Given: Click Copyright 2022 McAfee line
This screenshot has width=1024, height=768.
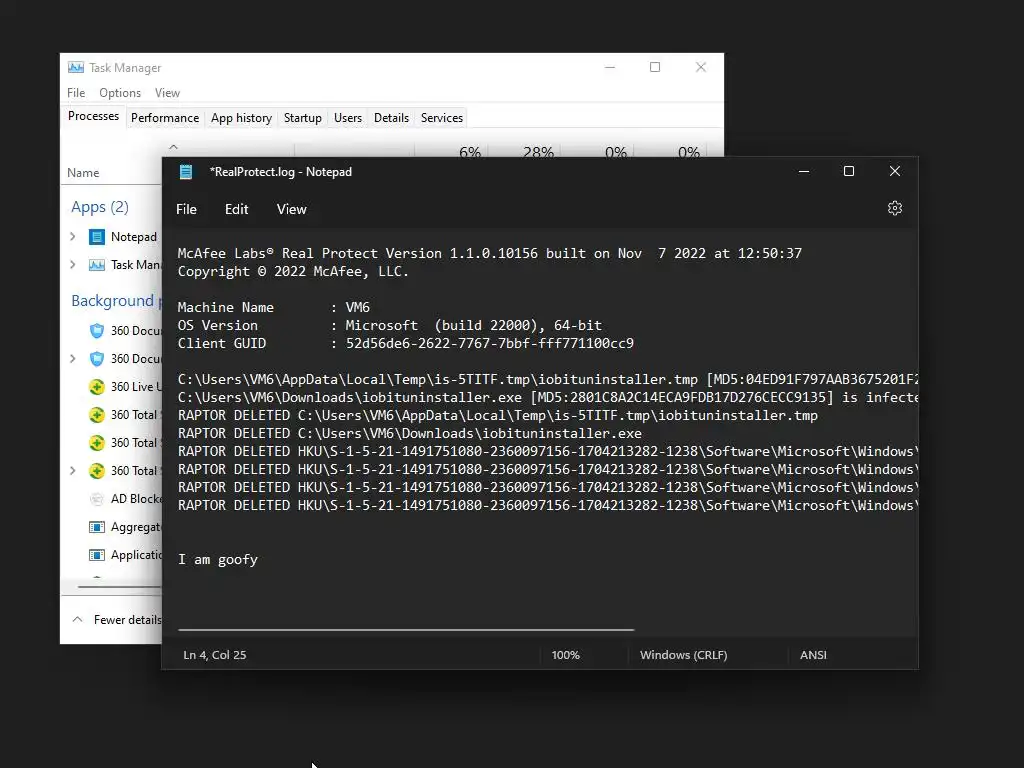Looking at the screenshot, I should (x=293, y=272).
